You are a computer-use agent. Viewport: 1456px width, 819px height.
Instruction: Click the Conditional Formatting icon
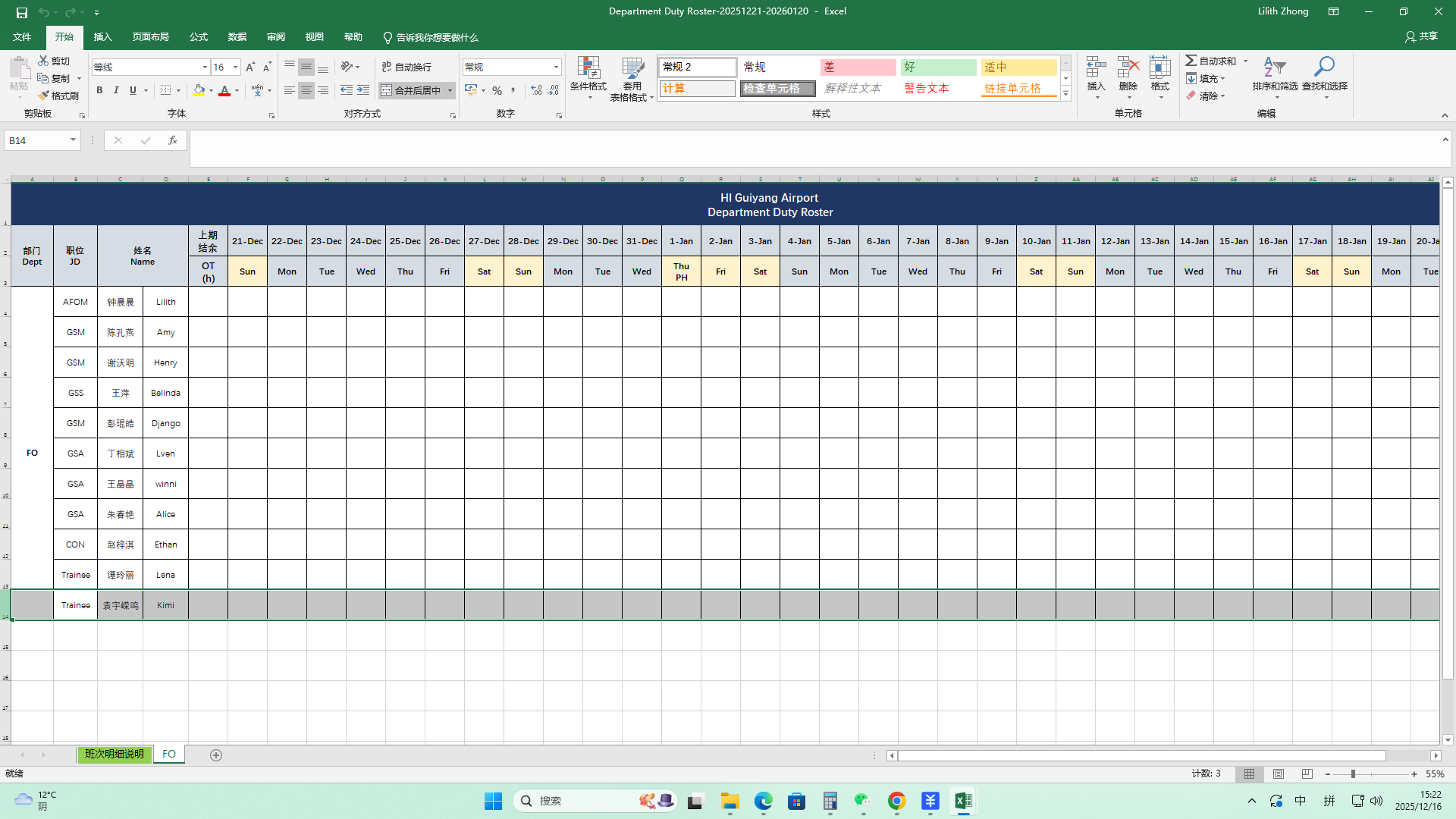tap(588, 69)
